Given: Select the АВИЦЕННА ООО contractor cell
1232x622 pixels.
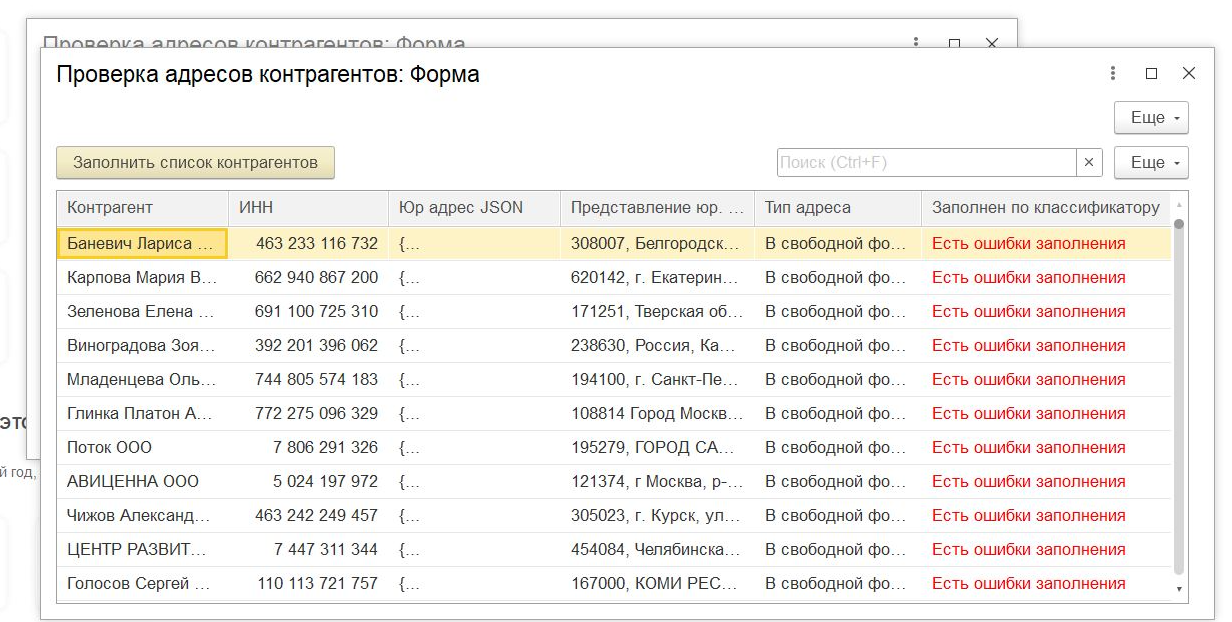Looking at the screenshot, I should coord(141,482).
